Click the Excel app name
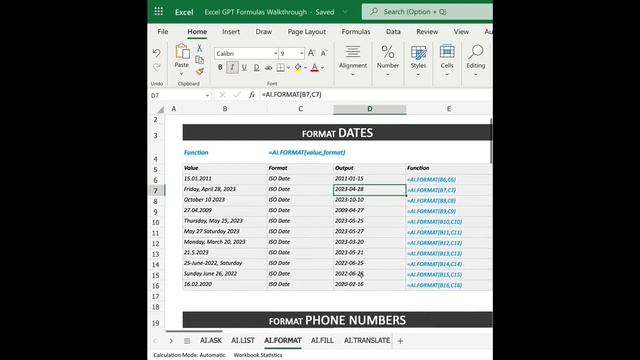Viewport: 640px width, 360px height. [184, 12]
